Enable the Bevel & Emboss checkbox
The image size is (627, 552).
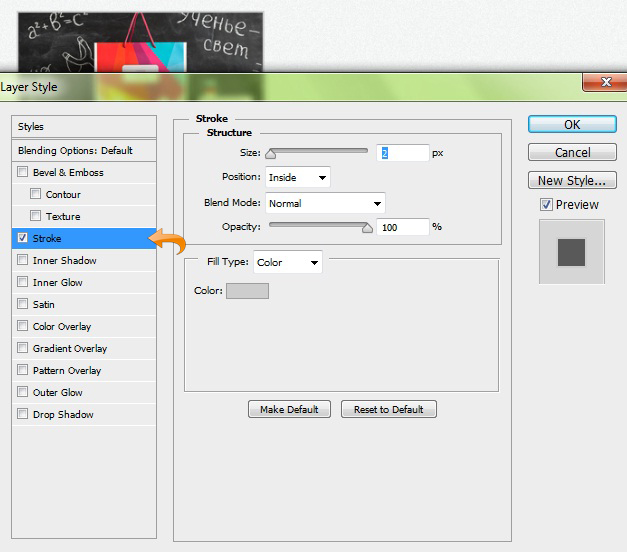pos(23,173)
